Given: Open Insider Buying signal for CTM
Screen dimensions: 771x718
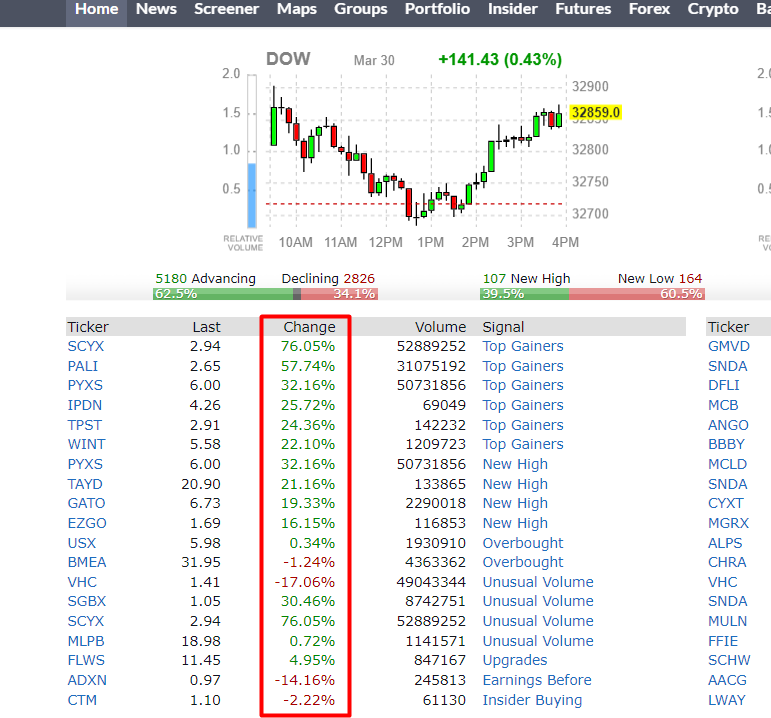Looking at the screenshot, I should click(x=532, y=700).
